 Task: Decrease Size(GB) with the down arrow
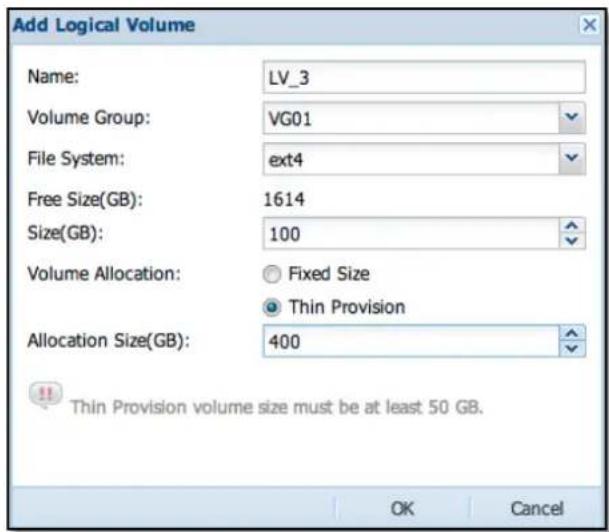click(x=572, y=241)
